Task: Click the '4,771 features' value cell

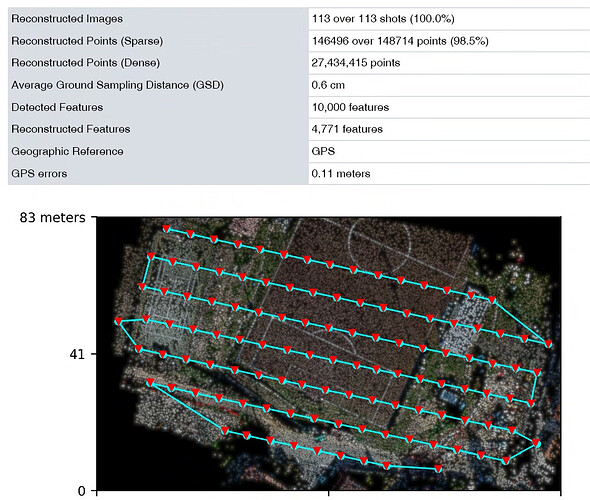Action: 347,129
